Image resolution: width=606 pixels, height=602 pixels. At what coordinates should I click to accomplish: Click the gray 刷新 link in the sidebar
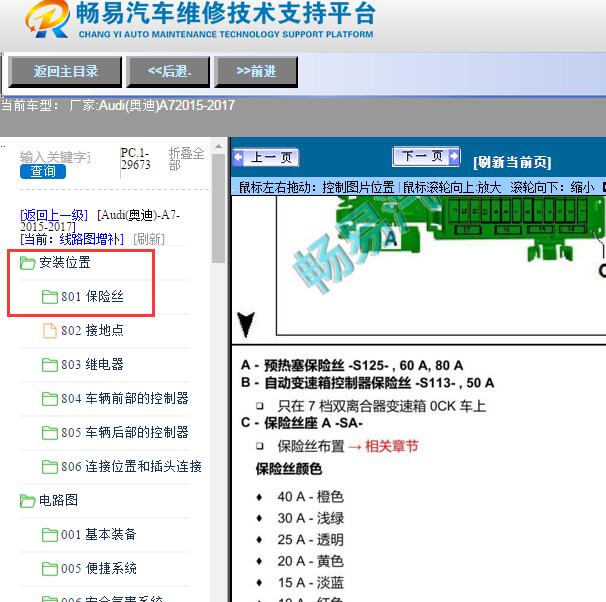pos(149,239)
